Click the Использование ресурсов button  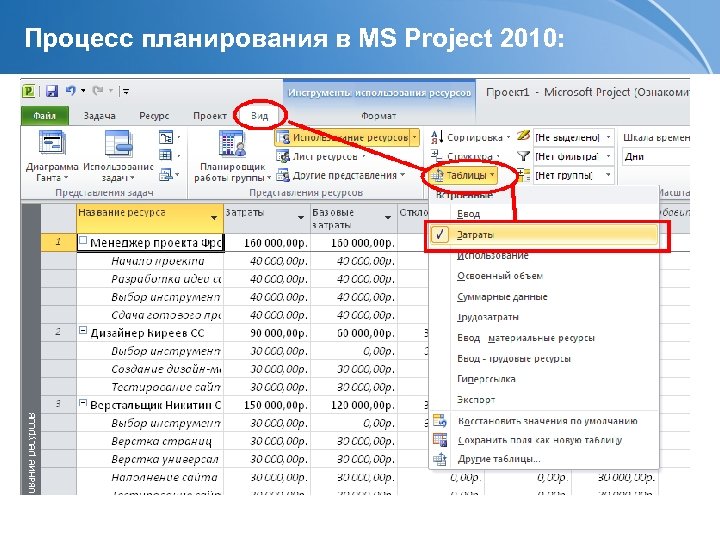coord(347,137)
